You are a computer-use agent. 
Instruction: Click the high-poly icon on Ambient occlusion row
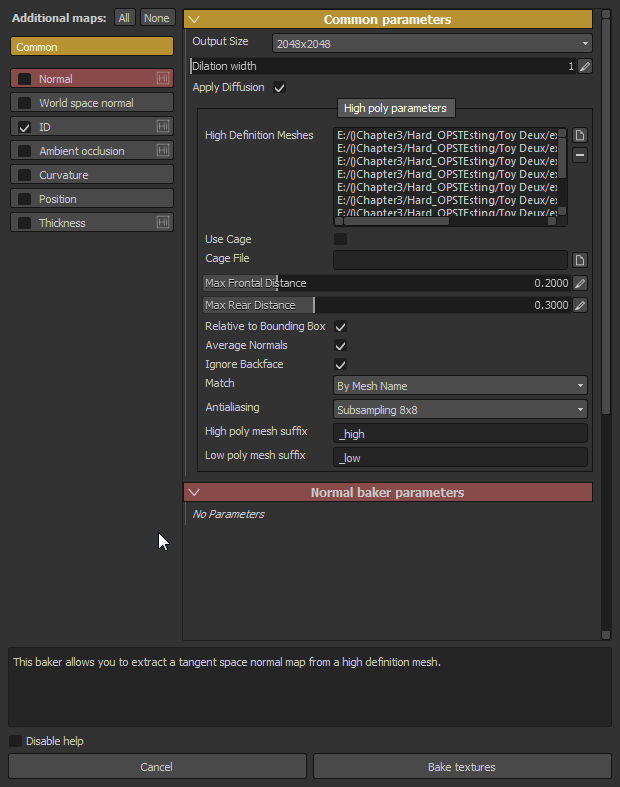pos(163,151)
